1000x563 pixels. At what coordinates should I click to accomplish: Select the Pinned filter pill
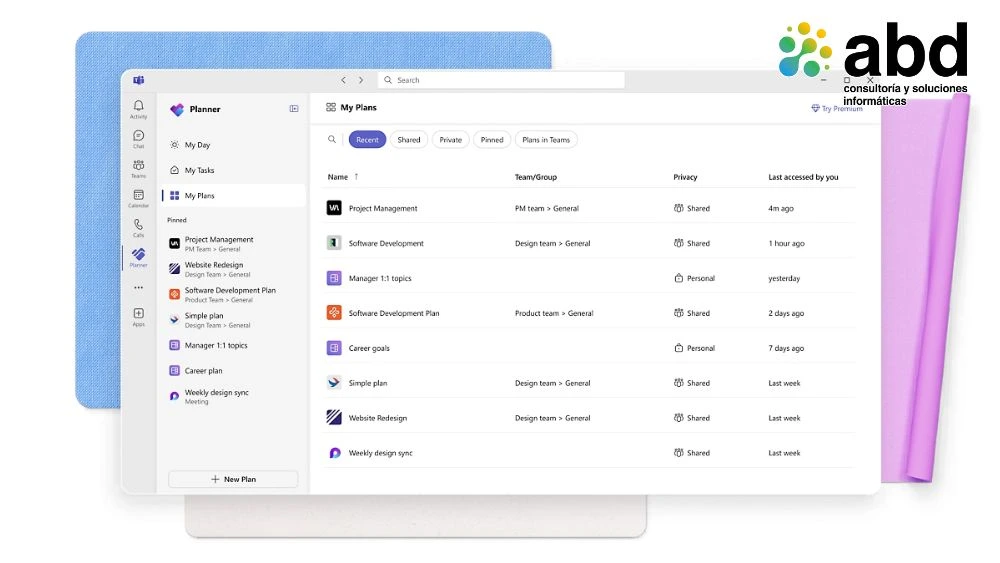492,140
